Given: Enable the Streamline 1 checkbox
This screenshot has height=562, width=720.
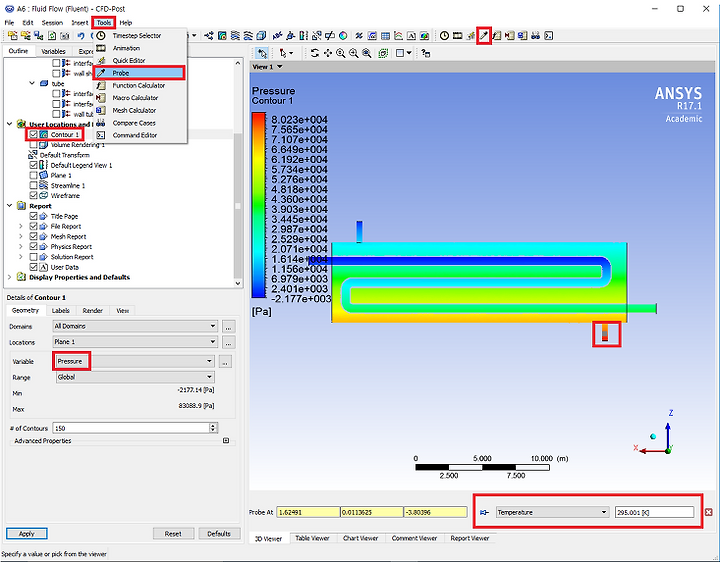Looking at the screenshot, I should [33, 185].
